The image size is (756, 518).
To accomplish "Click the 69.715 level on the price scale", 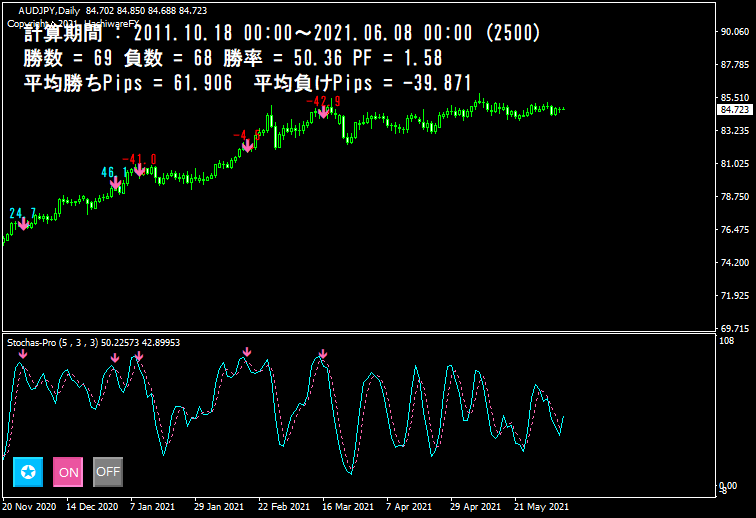I will [735, 328].
